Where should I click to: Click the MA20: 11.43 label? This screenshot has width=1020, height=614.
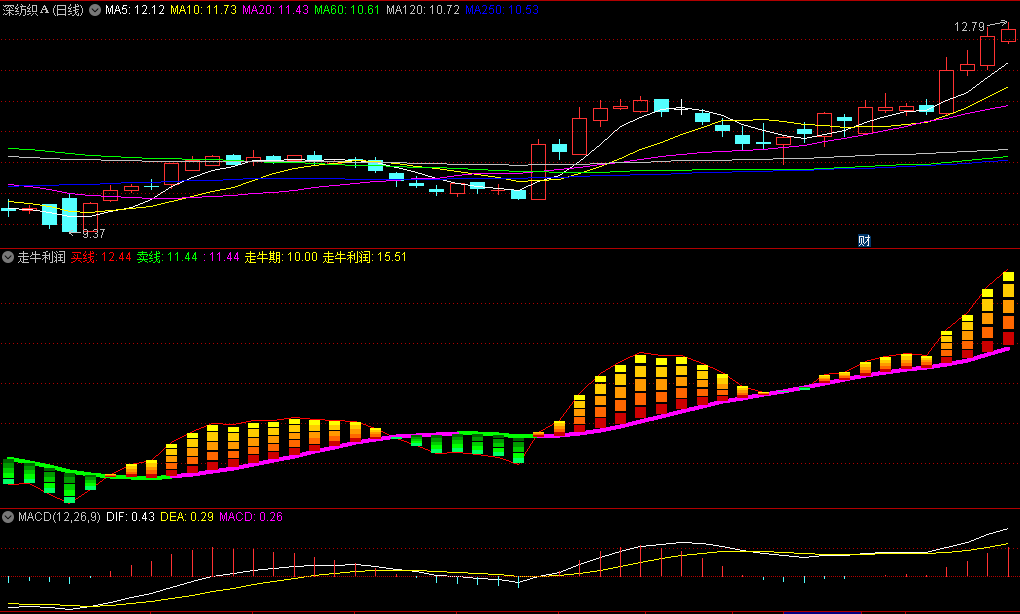click(x=275, y=10)
